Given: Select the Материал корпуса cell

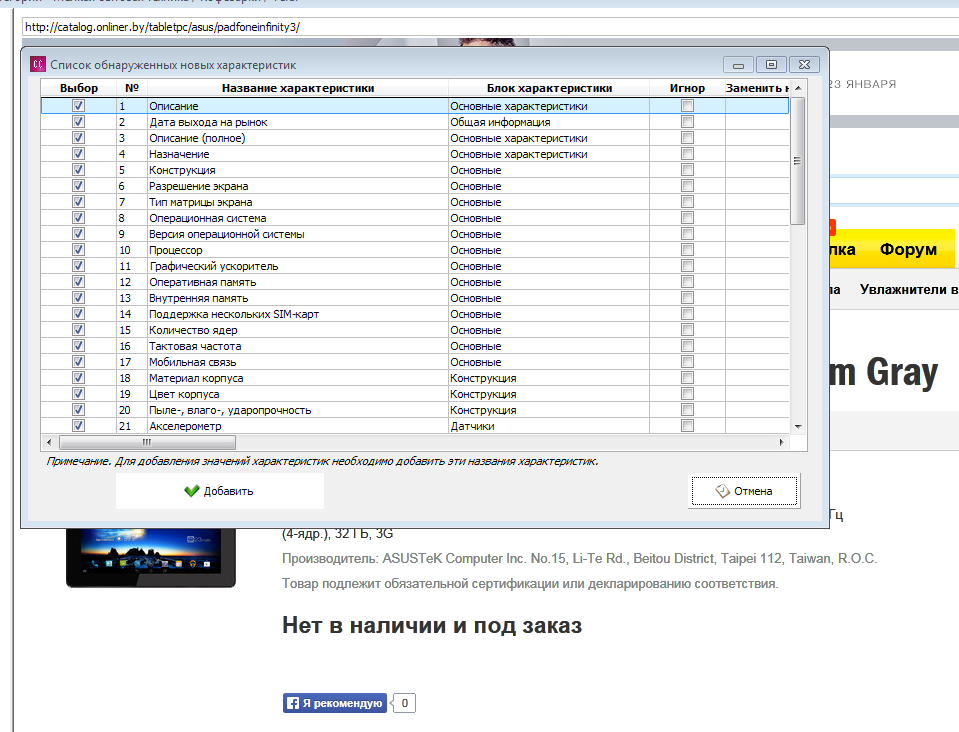Looking at the screenshot, I should coord(297,378).
